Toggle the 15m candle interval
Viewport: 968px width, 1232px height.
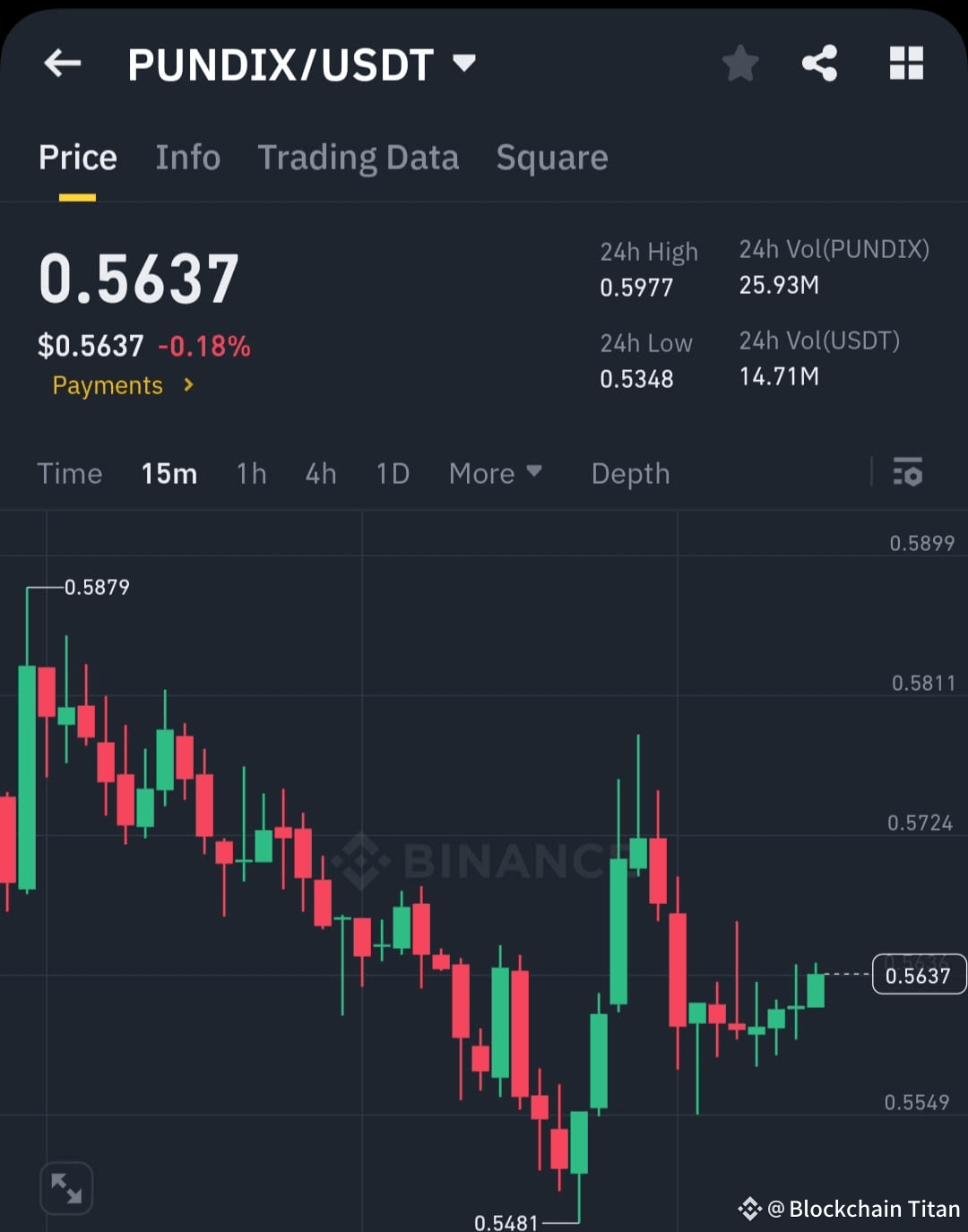169,473
